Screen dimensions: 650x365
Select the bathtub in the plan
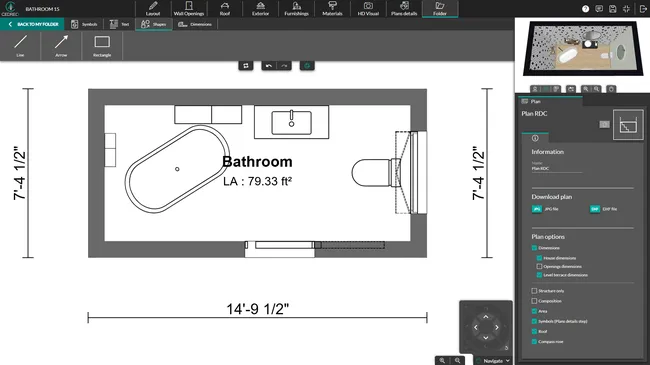click(177, 169)
